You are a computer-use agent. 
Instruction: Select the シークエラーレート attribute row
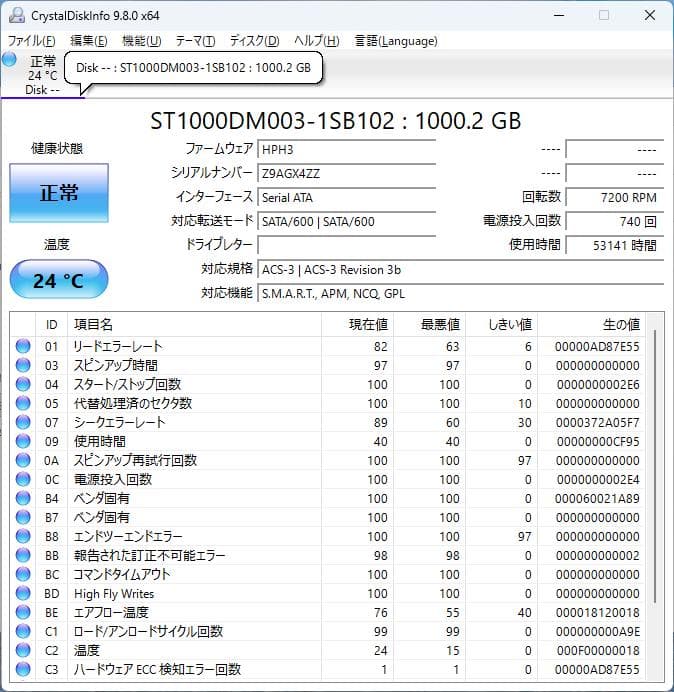328,422
